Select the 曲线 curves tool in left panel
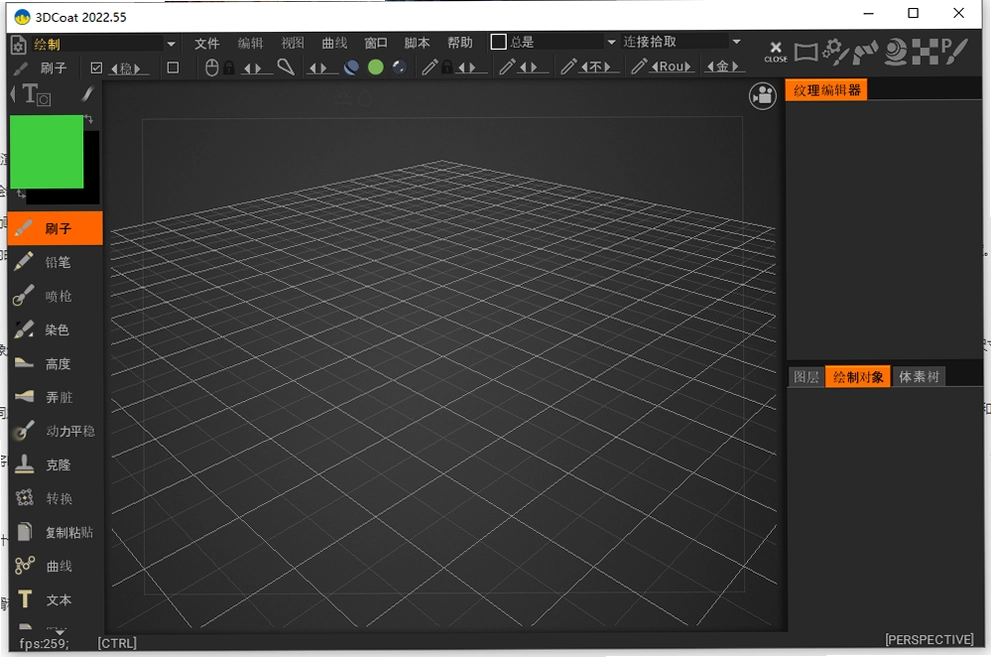The image size is (991, 657). click(x=55, y=566)
